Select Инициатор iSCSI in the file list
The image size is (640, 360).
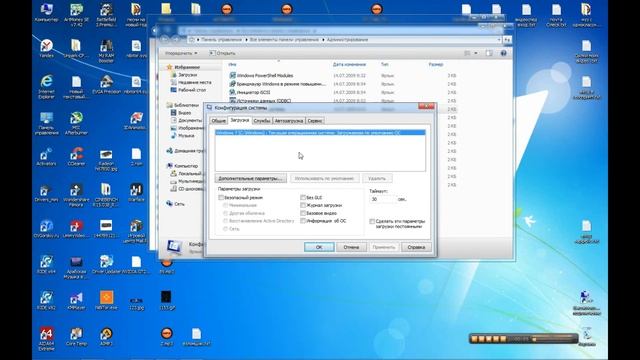249,92
